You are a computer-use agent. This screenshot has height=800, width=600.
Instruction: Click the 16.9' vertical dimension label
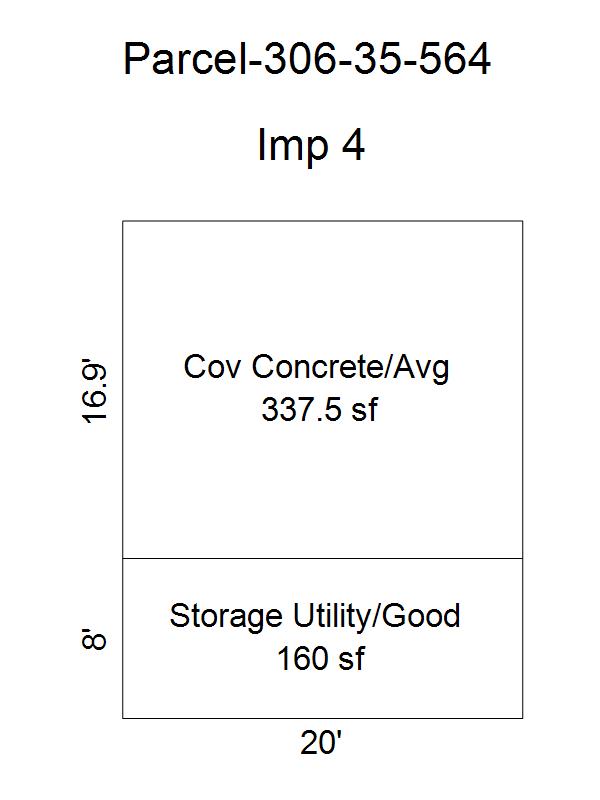(95, 393)
